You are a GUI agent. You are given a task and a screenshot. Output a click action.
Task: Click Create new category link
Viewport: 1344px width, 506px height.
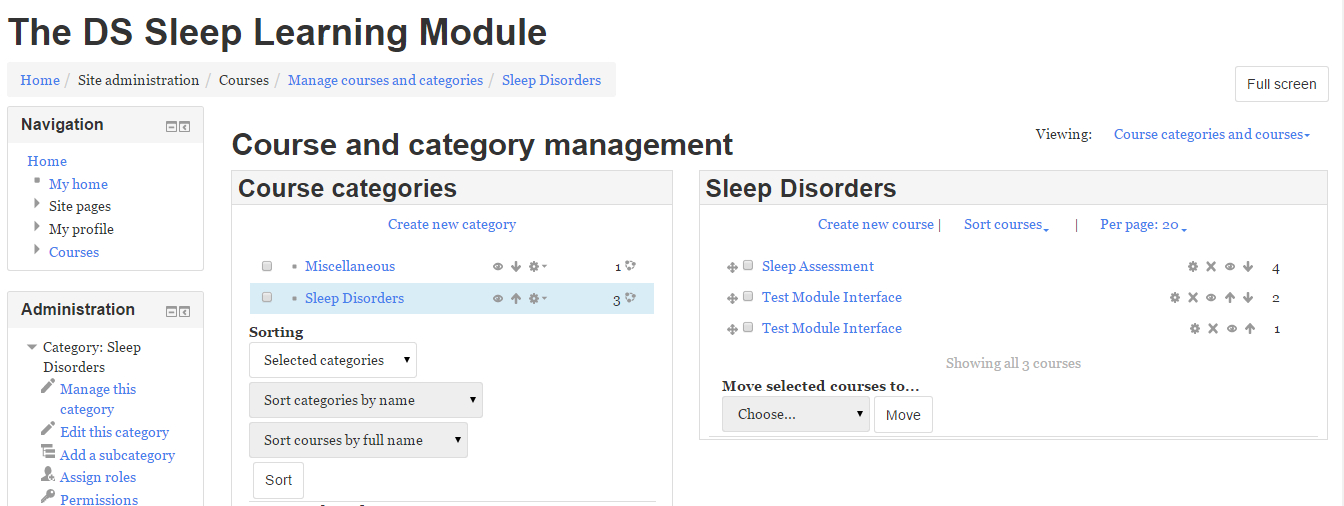pyautogui.click(x=452, y=224)
